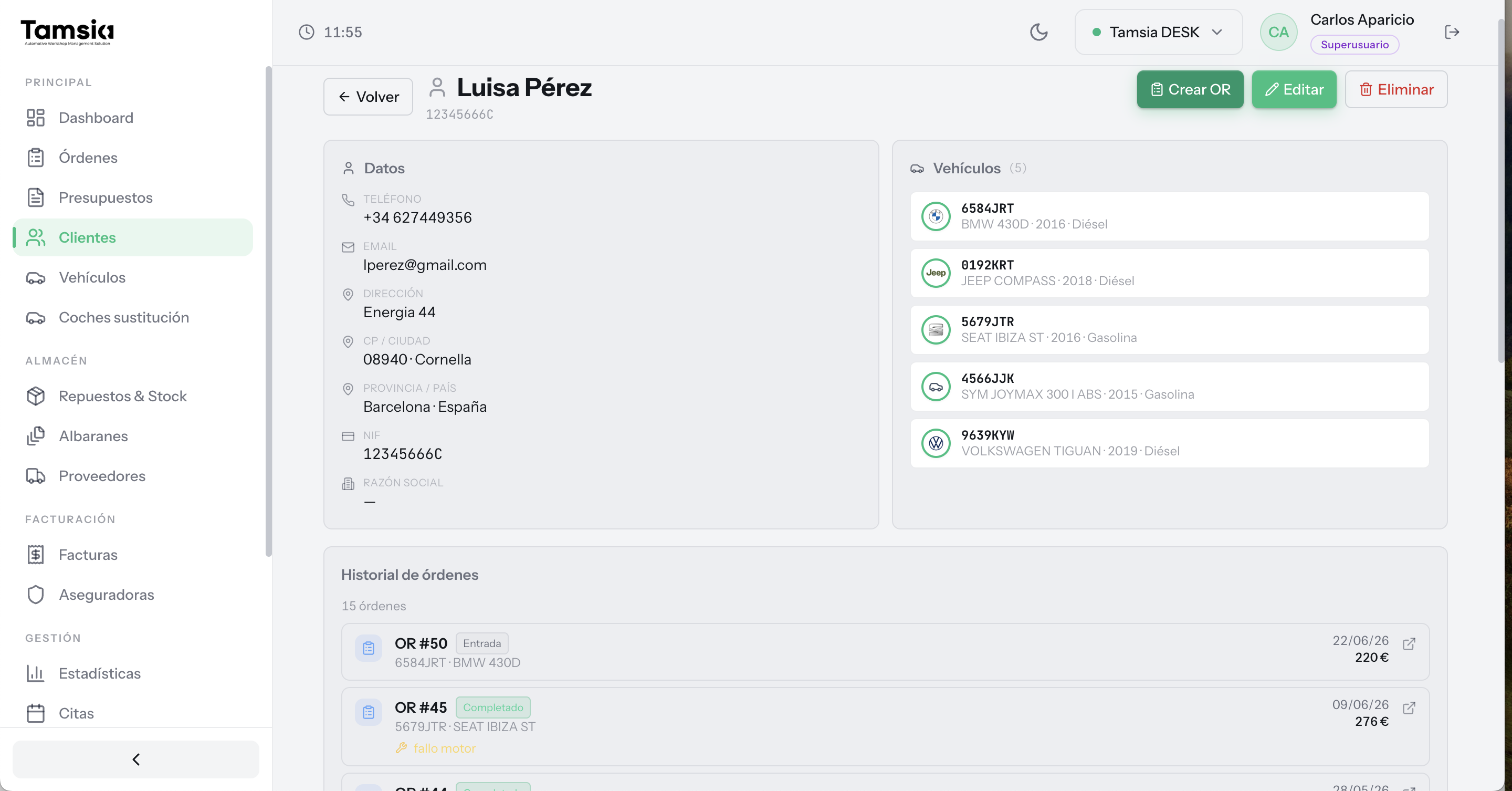Click the Crear OR button
Screen dimensions: 1512x791
click(x=1190, y=89)
